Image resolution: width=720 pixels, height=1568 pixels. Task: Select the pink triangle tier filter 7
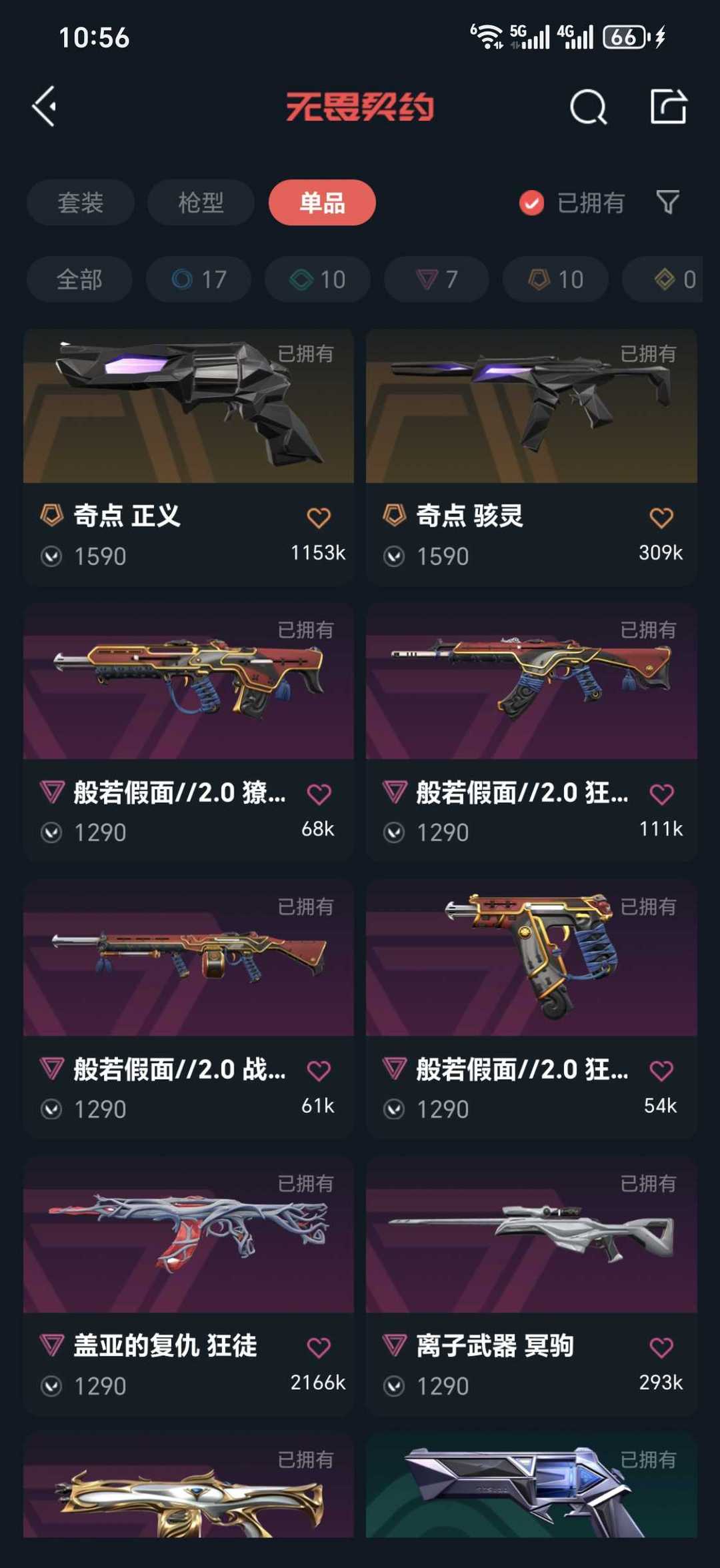tap(436, 279)
